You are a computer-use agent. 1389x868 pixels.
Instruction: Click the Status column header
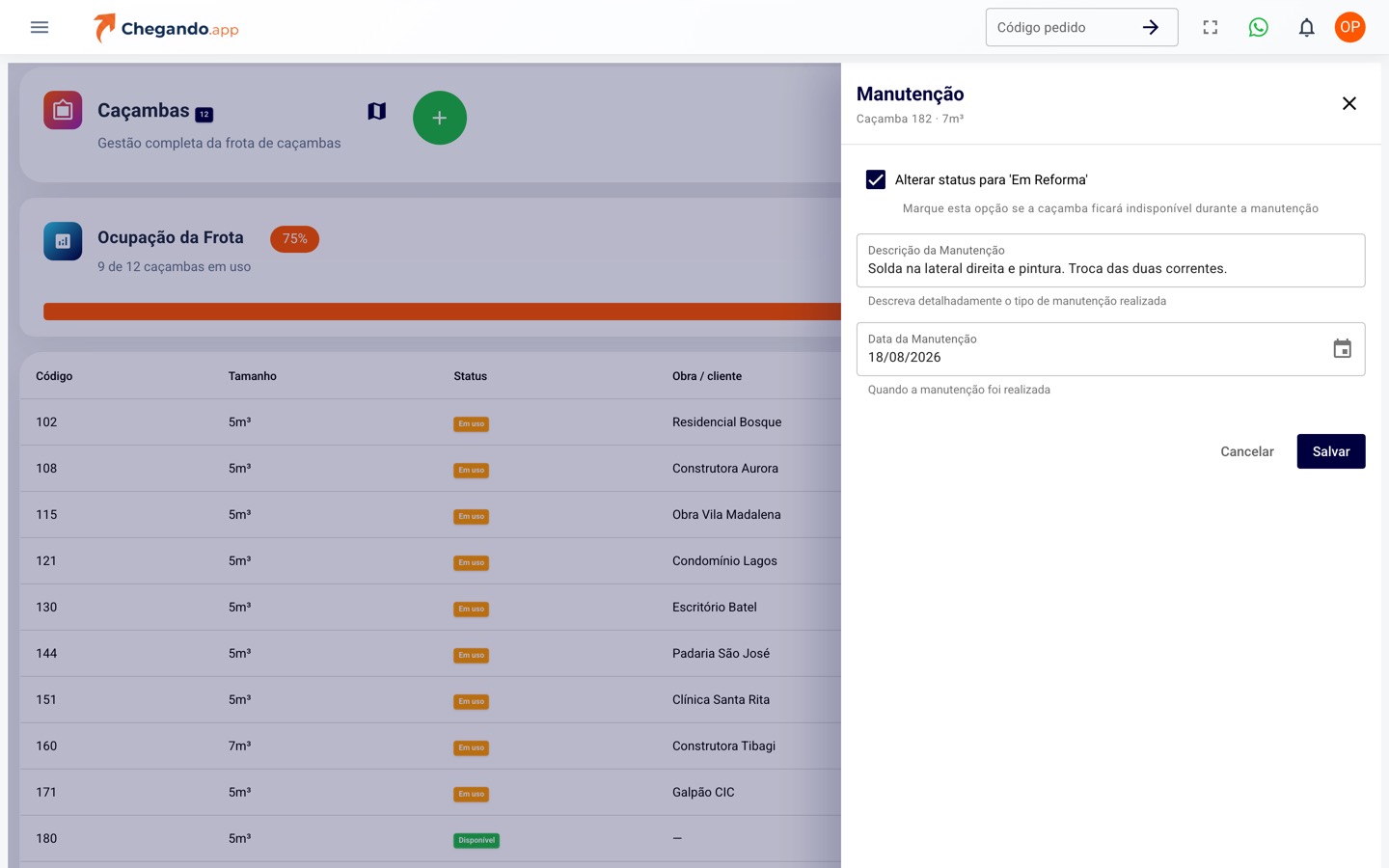click(471, 376)
